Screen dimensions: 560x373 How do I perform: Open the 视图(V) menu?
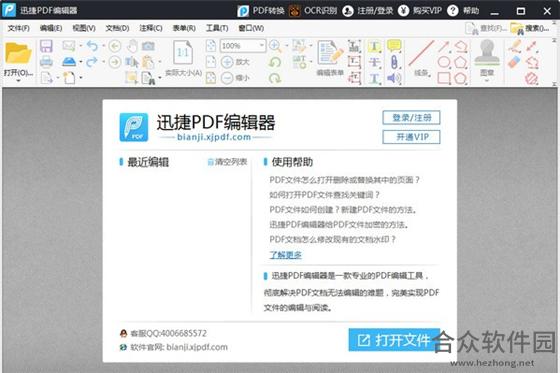[x=84, y=28]
